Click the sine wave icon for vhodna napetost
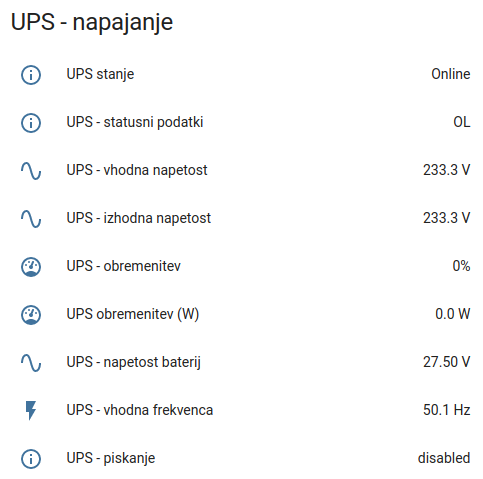483x479 pixels. [x=31, y=171]
